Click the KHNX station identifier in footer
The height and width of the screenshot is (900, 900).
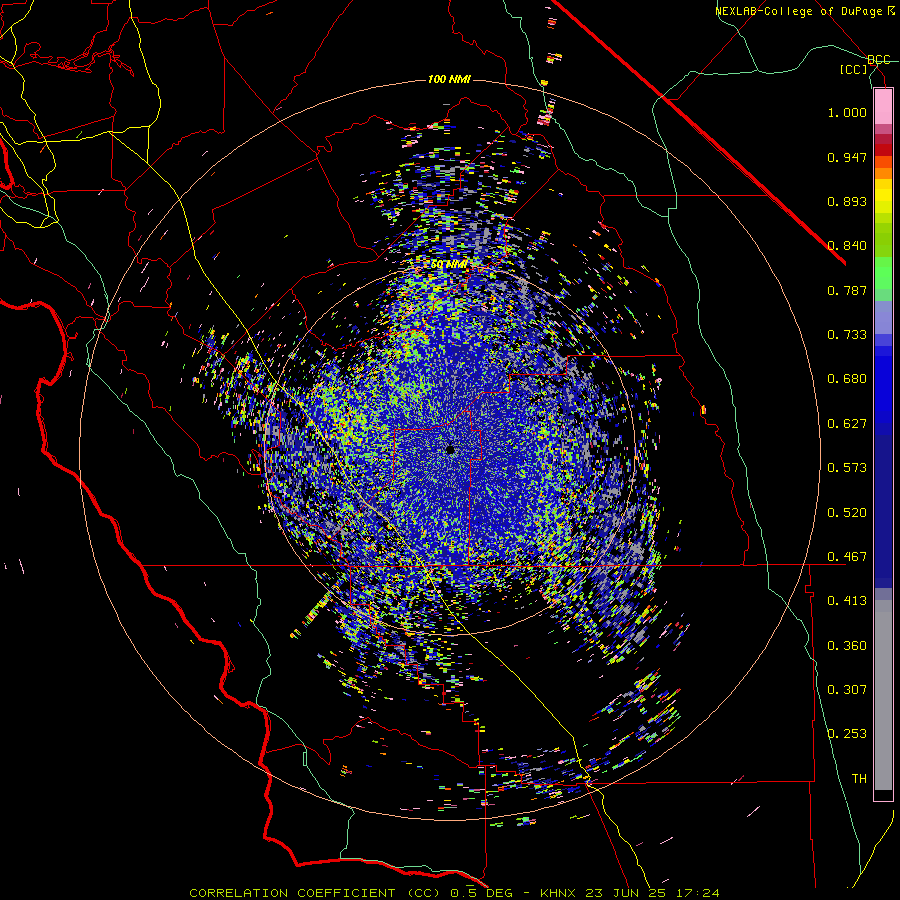(x=560, y=893)
